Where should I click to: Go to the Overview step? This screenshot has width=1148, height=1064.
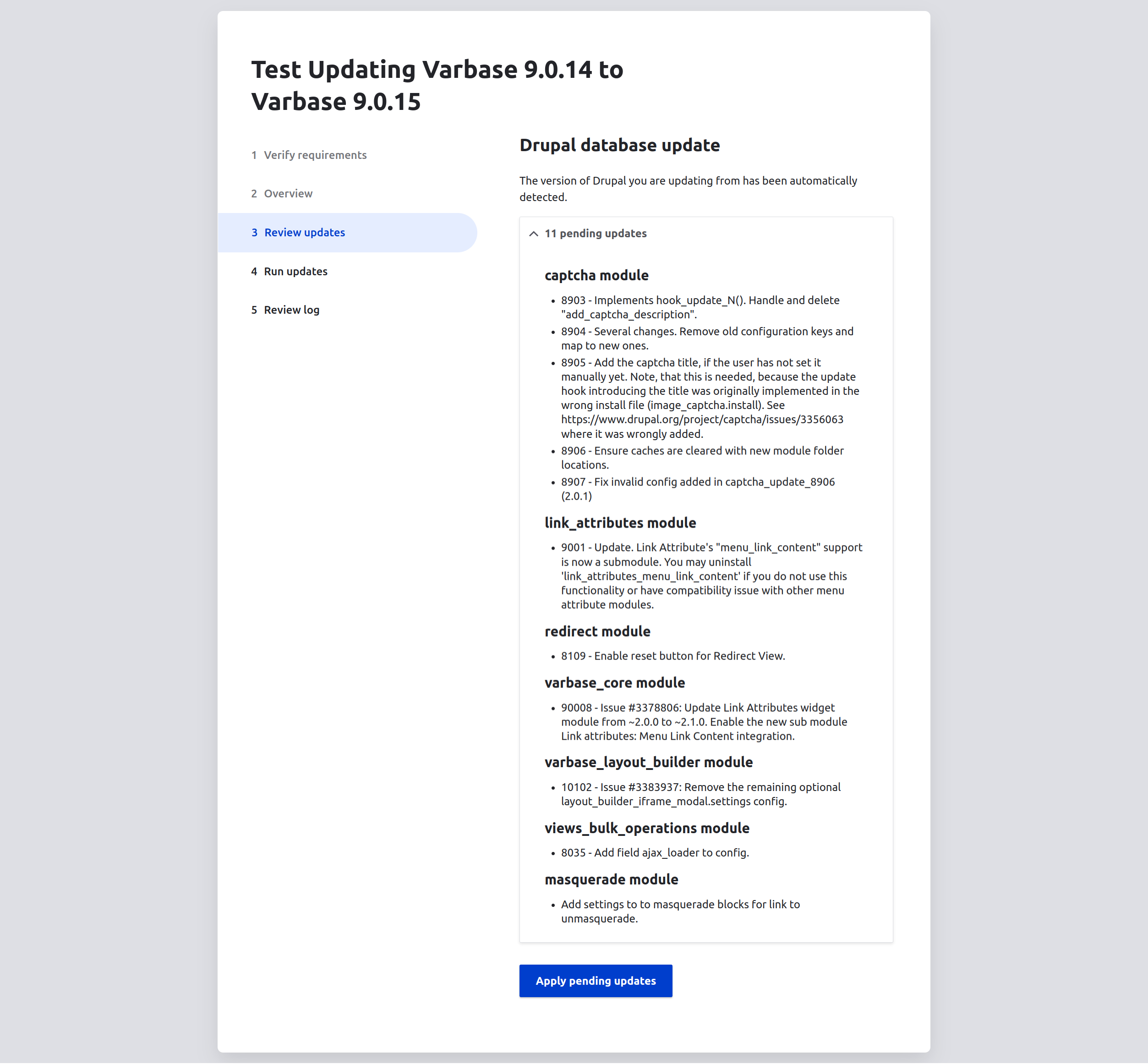coord(288,194)
